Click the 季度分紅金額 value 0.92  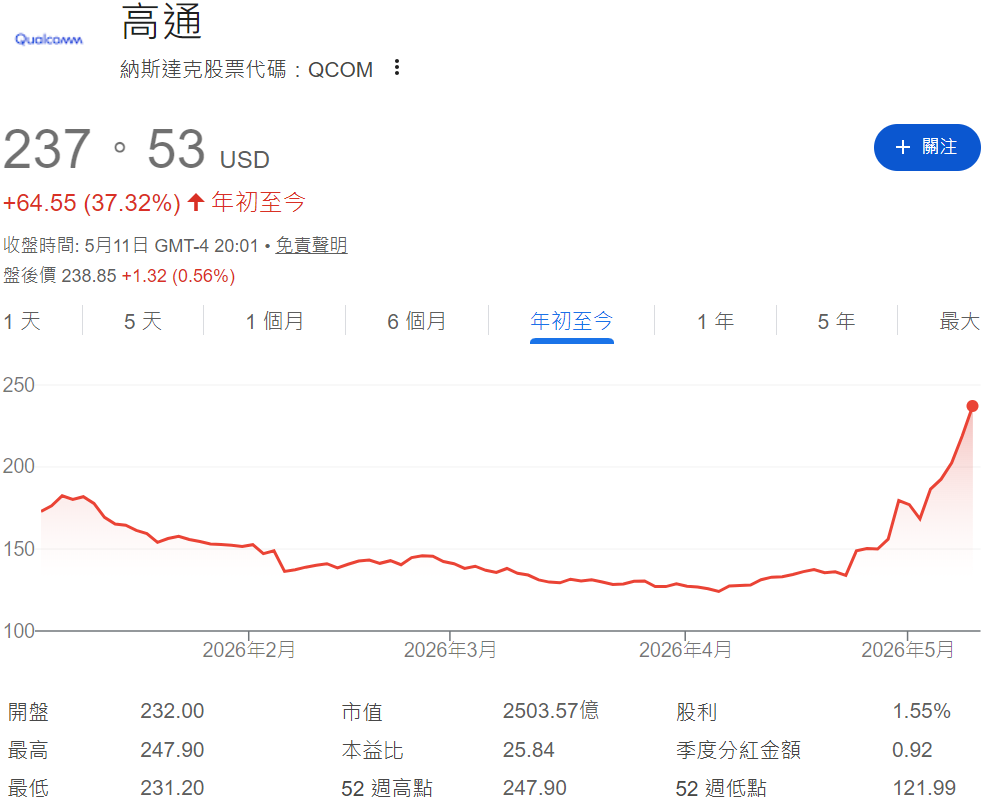[x=912, y=750]
